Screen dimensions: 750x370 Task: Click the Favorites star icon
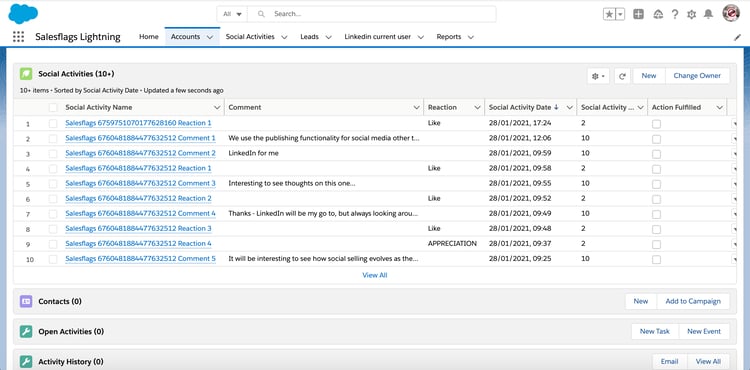(609, 14)
